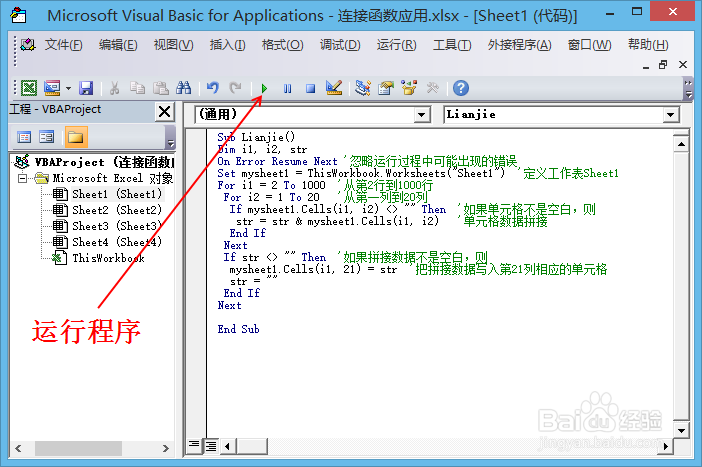Viewport: 702px width, 467px height.
Task: Click the project panel horizontal scrollbar thumb
Action: pyautogui.click(x=78, y=448)
